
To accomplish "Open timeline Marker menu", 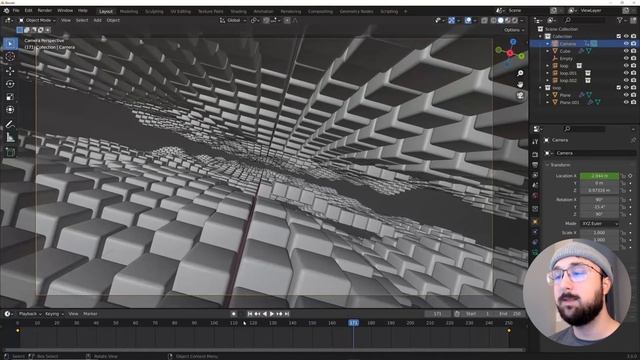I will coord(90,314).
